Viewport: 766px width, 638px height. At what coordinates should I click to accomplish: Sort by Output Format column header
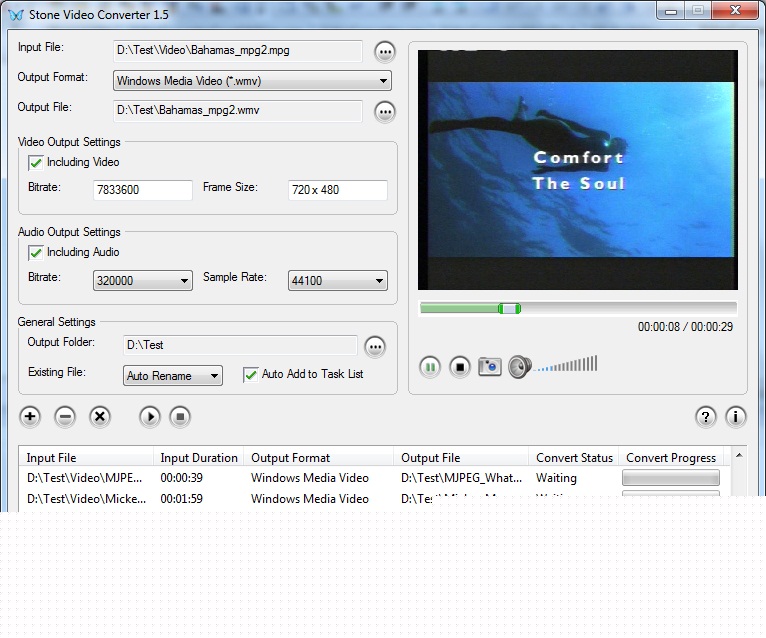[x=319, y=458]
